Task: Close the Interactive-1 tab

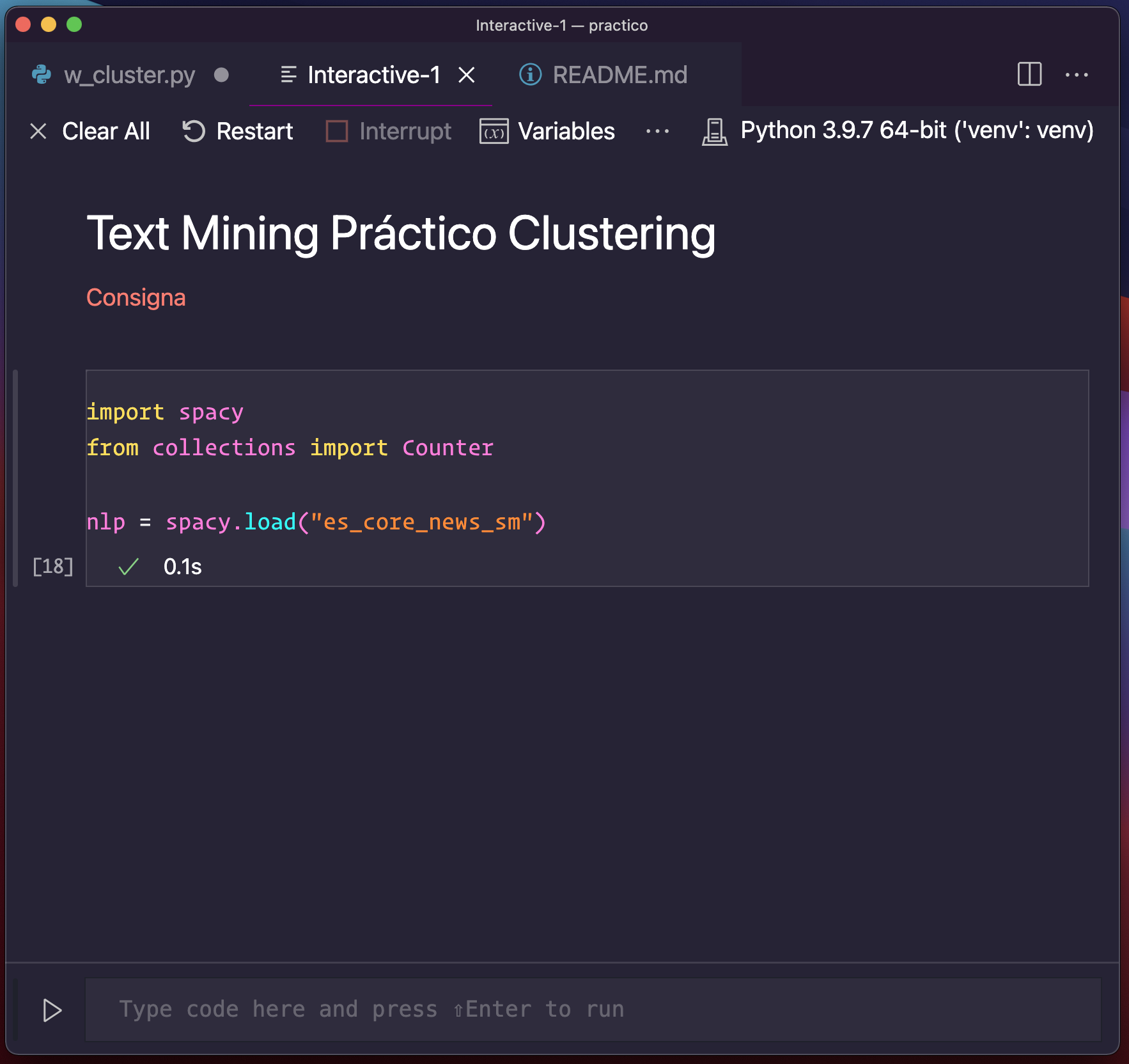Action: (467, 75)
